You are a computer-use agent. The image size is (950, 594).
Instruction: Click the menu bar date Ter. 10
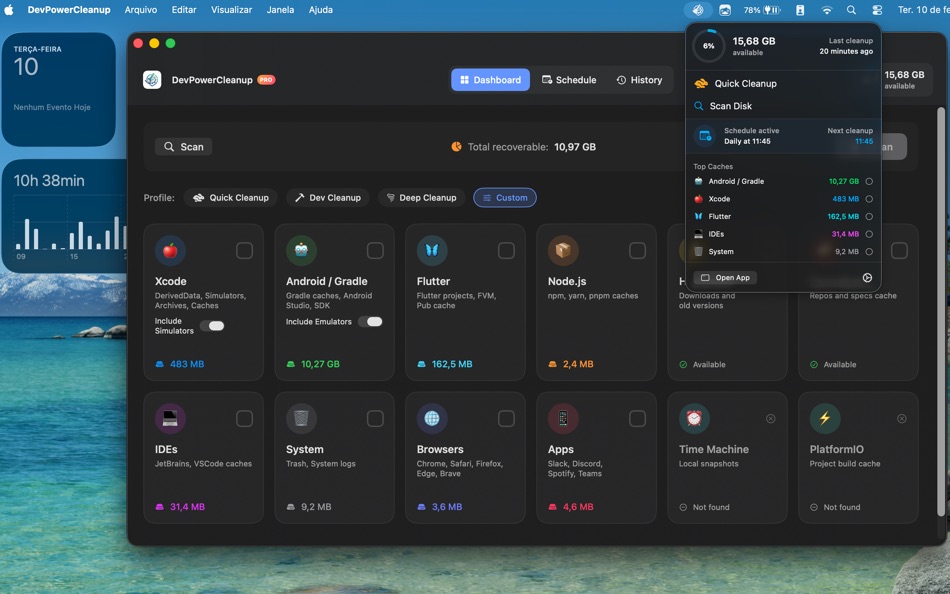coord(923,10)
